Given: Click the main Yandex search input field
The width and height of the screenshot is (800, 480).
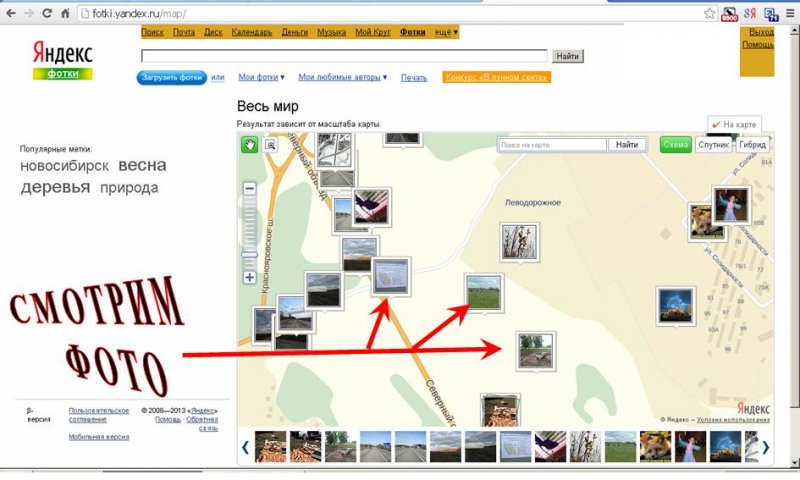Looking at the screenshot, I should pos(344,56).
